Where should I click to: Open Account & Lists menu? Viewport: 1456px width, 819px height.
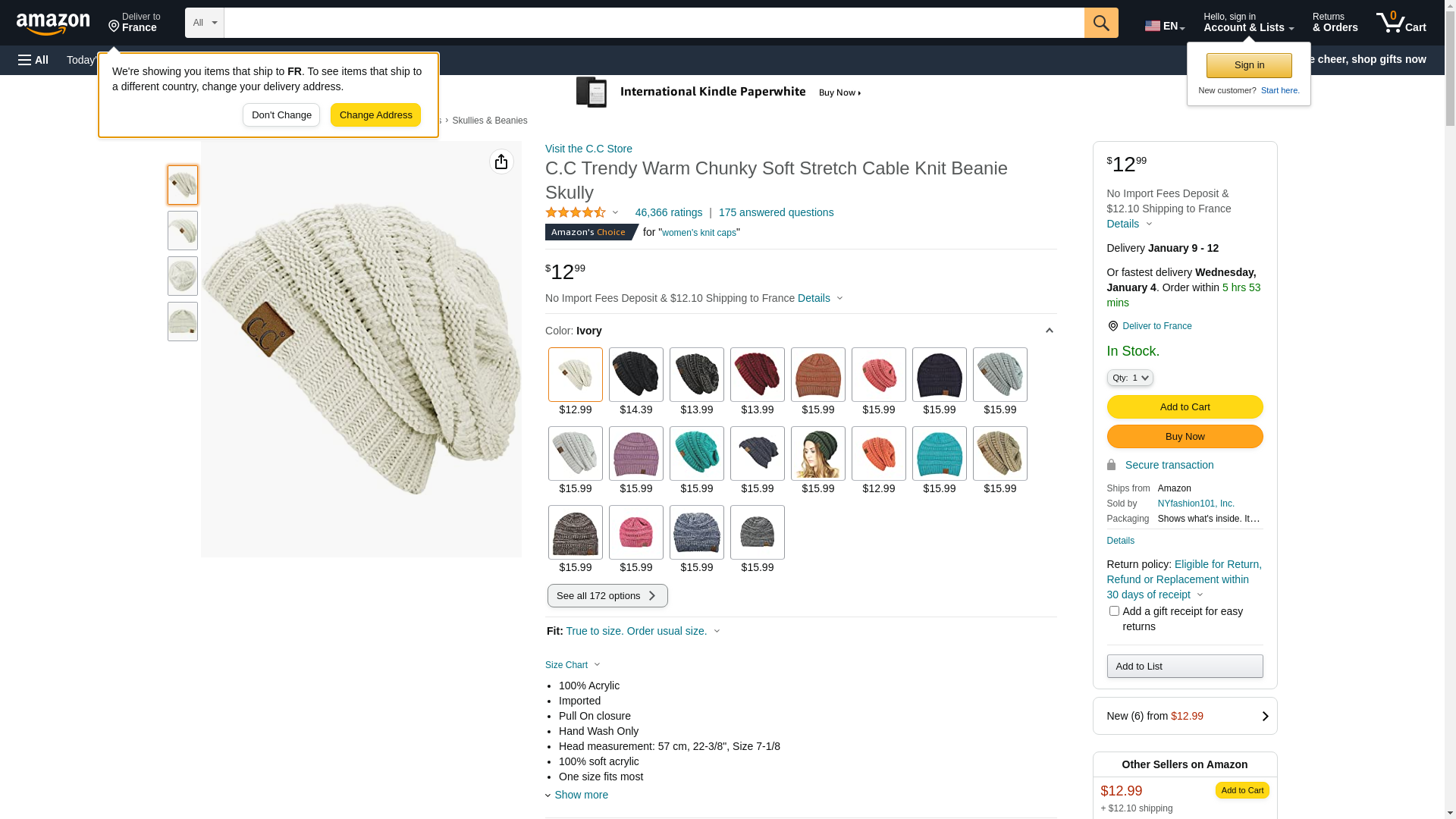[x=1248, y=23]
